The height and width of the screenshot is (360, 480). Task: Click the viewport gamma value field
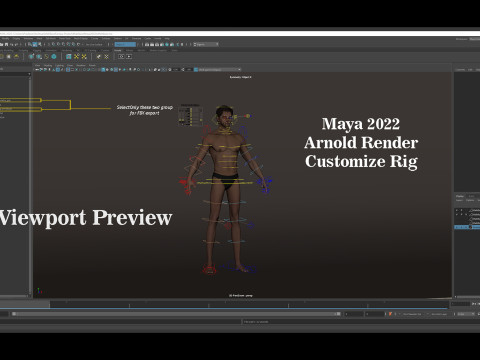click(189, 69)
